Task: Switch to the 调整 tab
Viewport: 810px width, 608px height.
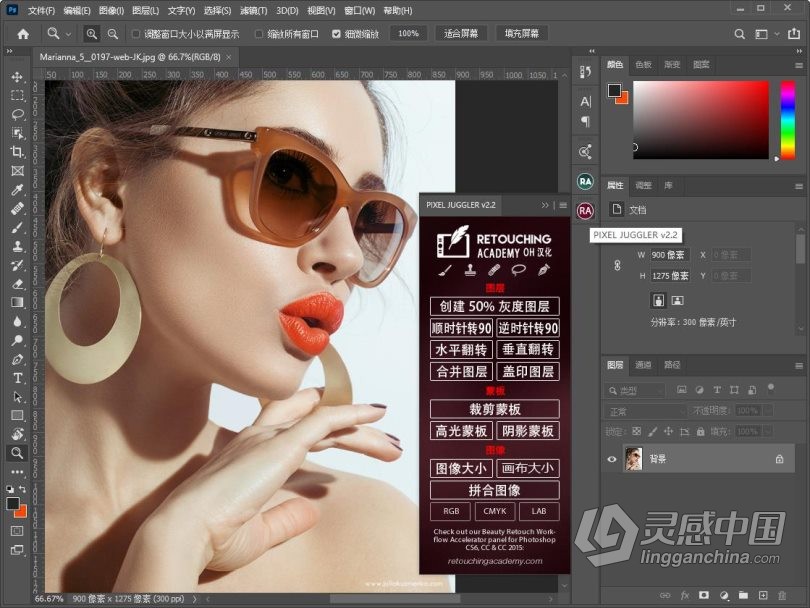Action: [643, 185]
